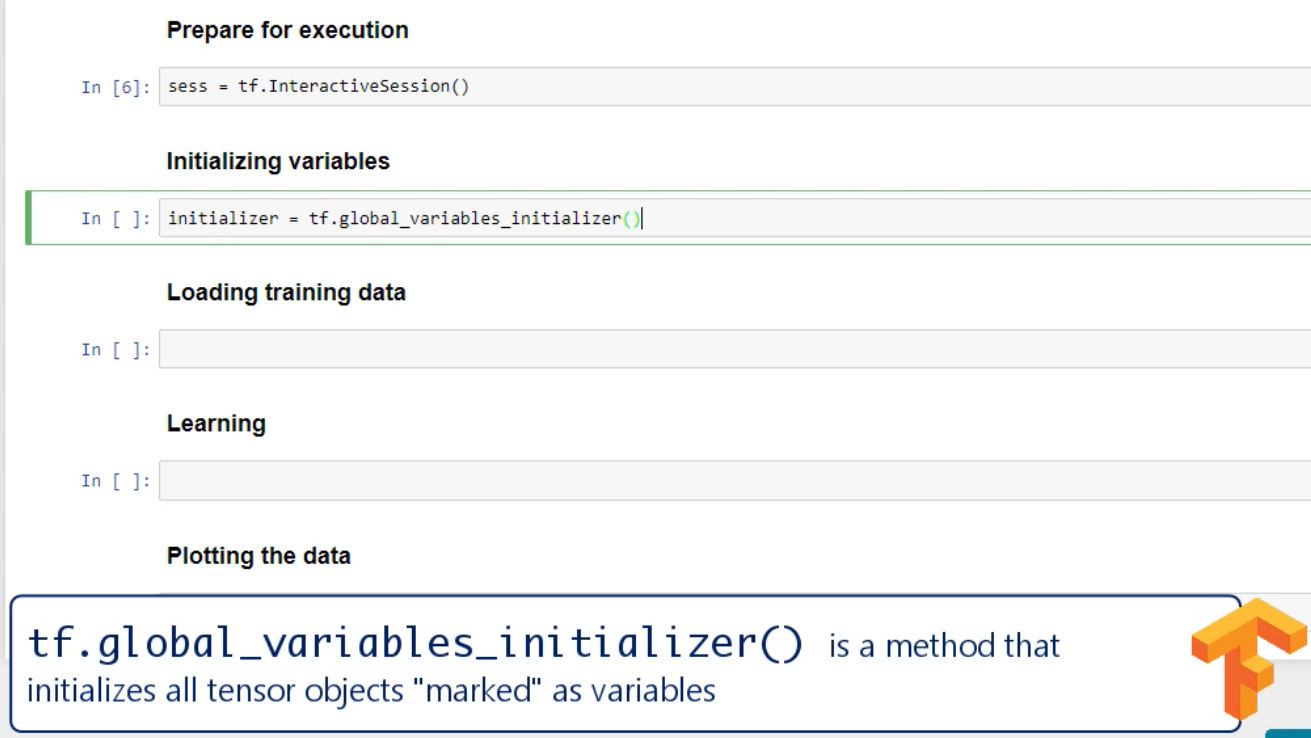The image size is (1311, 738).
Task: Select the In [6]: cell prompt
Action: tap(115, 87)
